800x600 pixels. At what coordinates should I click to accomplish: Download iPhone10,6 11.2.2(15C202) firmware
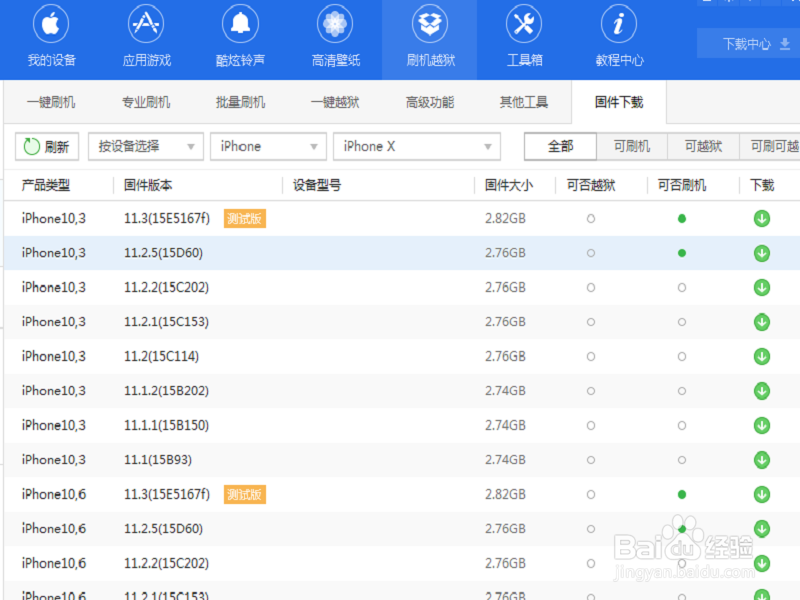tap(762, 563)
